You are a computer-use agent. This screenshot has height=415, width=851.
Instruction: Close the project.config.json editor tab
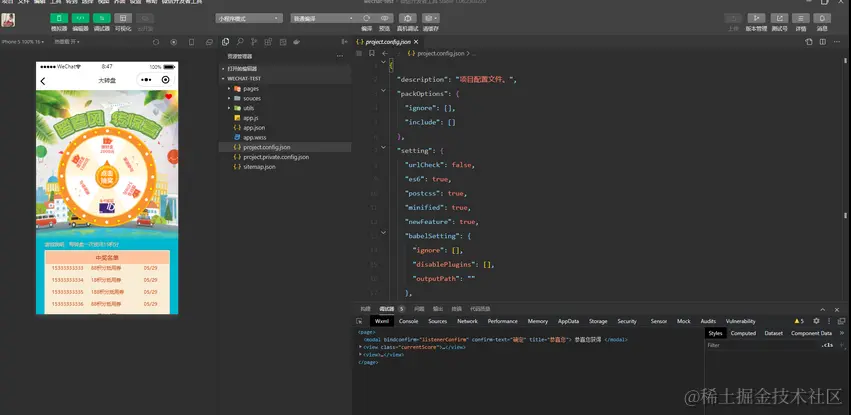pos(416,42)
